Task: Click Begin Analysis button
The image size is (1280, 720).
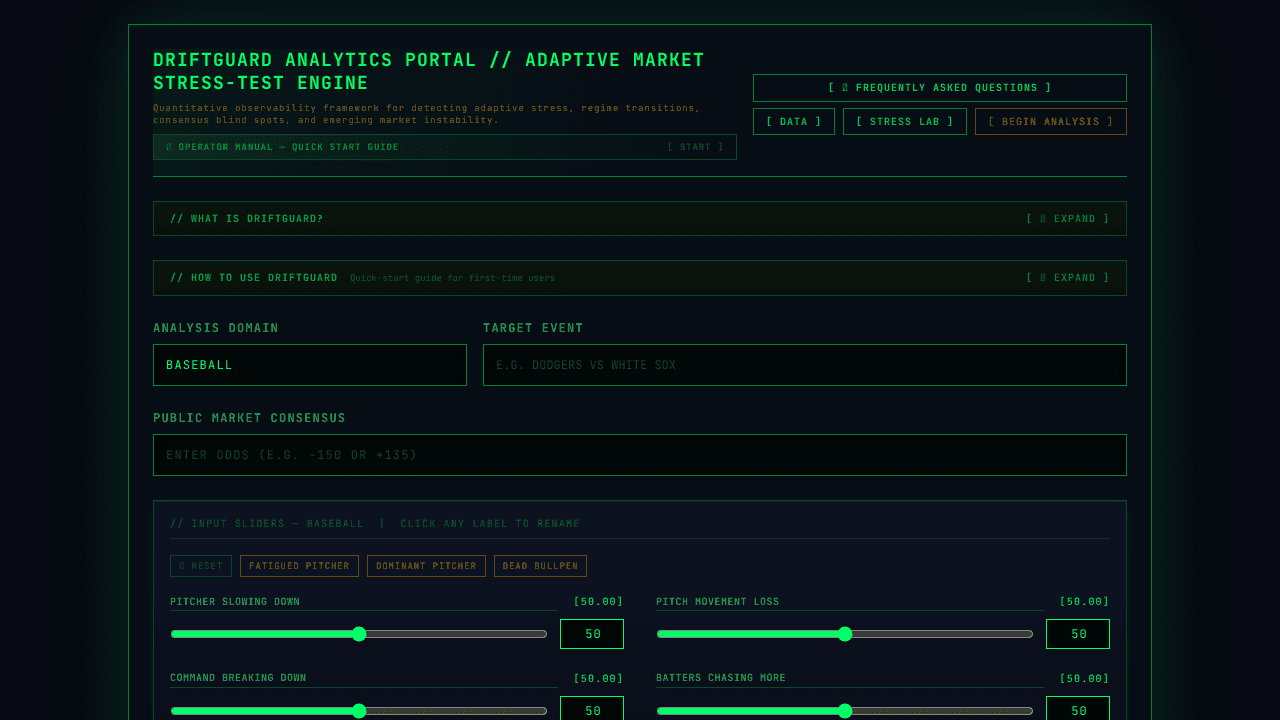Action: (x=1050, y=122)
